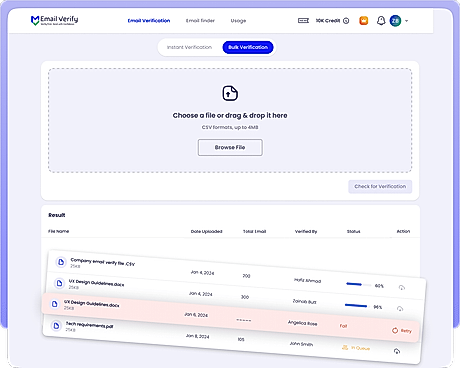Click the 200 total email value
This screenshot has height=368, width=460.
coord(246,276)
